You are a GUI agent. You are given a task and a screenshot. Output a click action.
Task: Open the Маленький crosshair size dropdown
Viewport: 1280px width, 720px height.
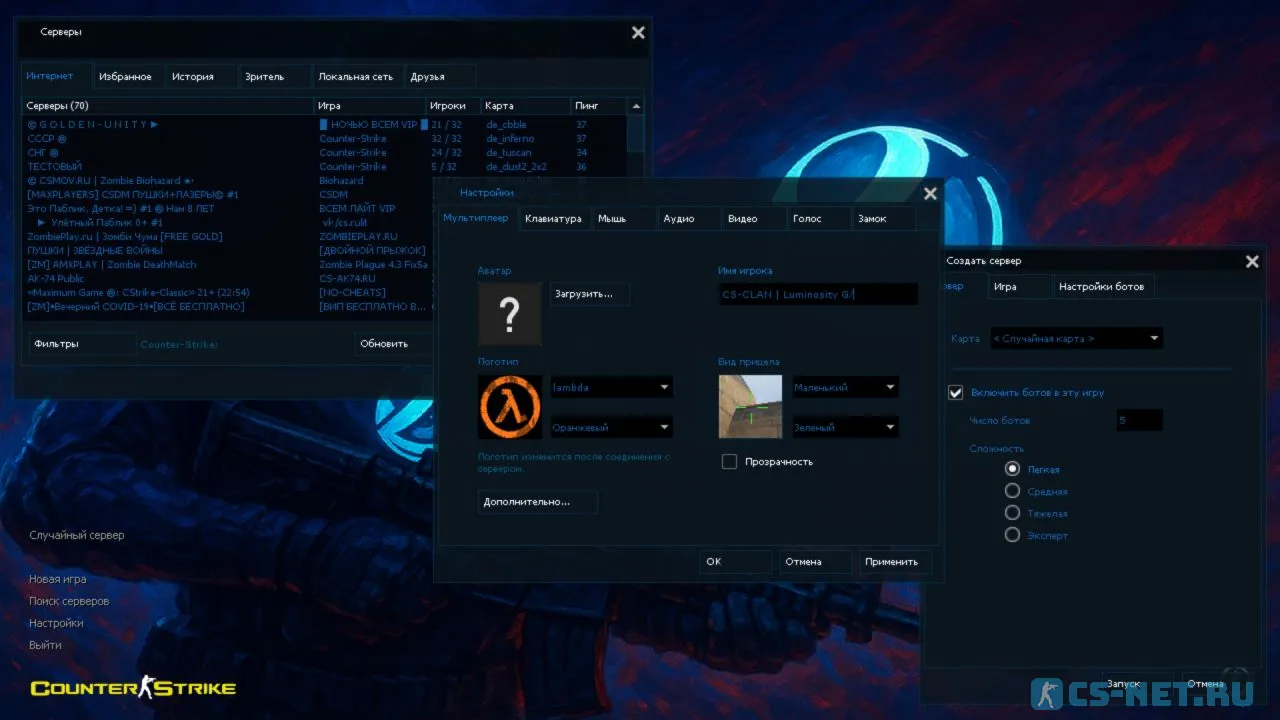coord(845,387)
